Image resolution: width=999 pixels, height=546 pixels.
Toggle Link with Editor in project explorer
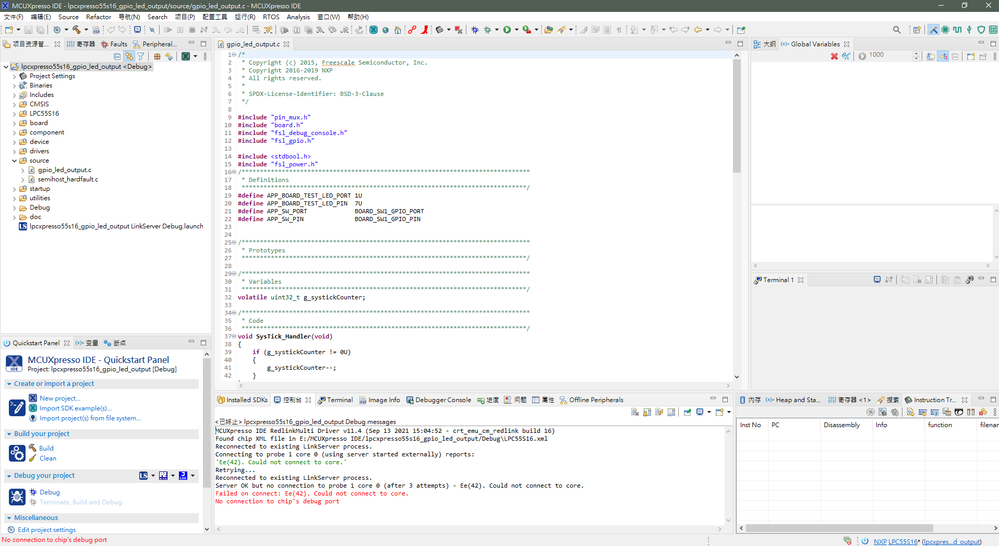129,56
